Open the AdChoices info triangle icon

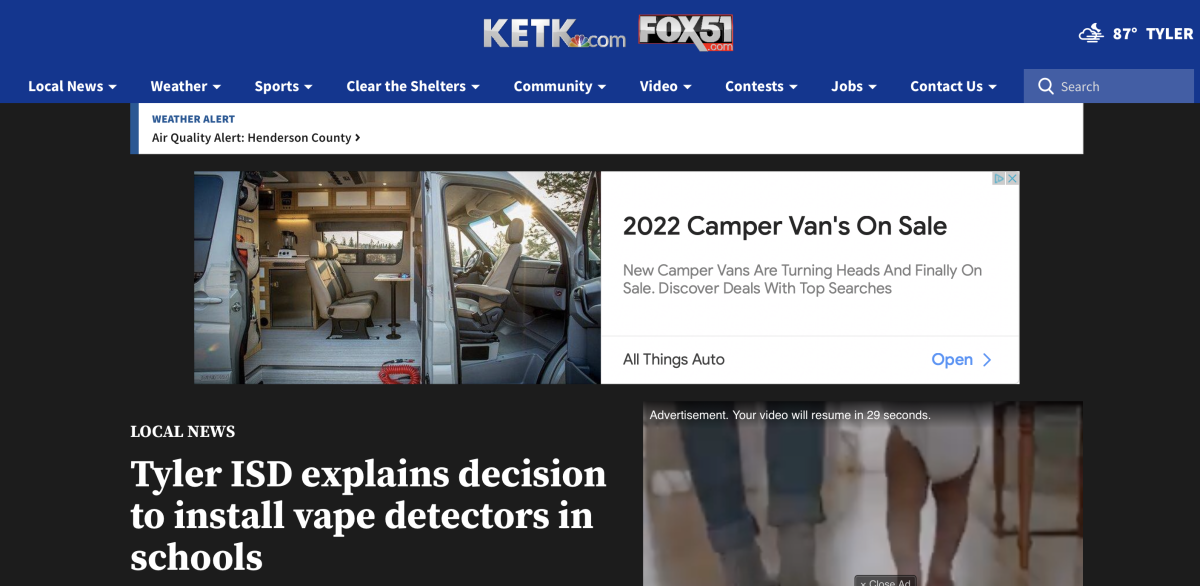click(x=999, y=178)
